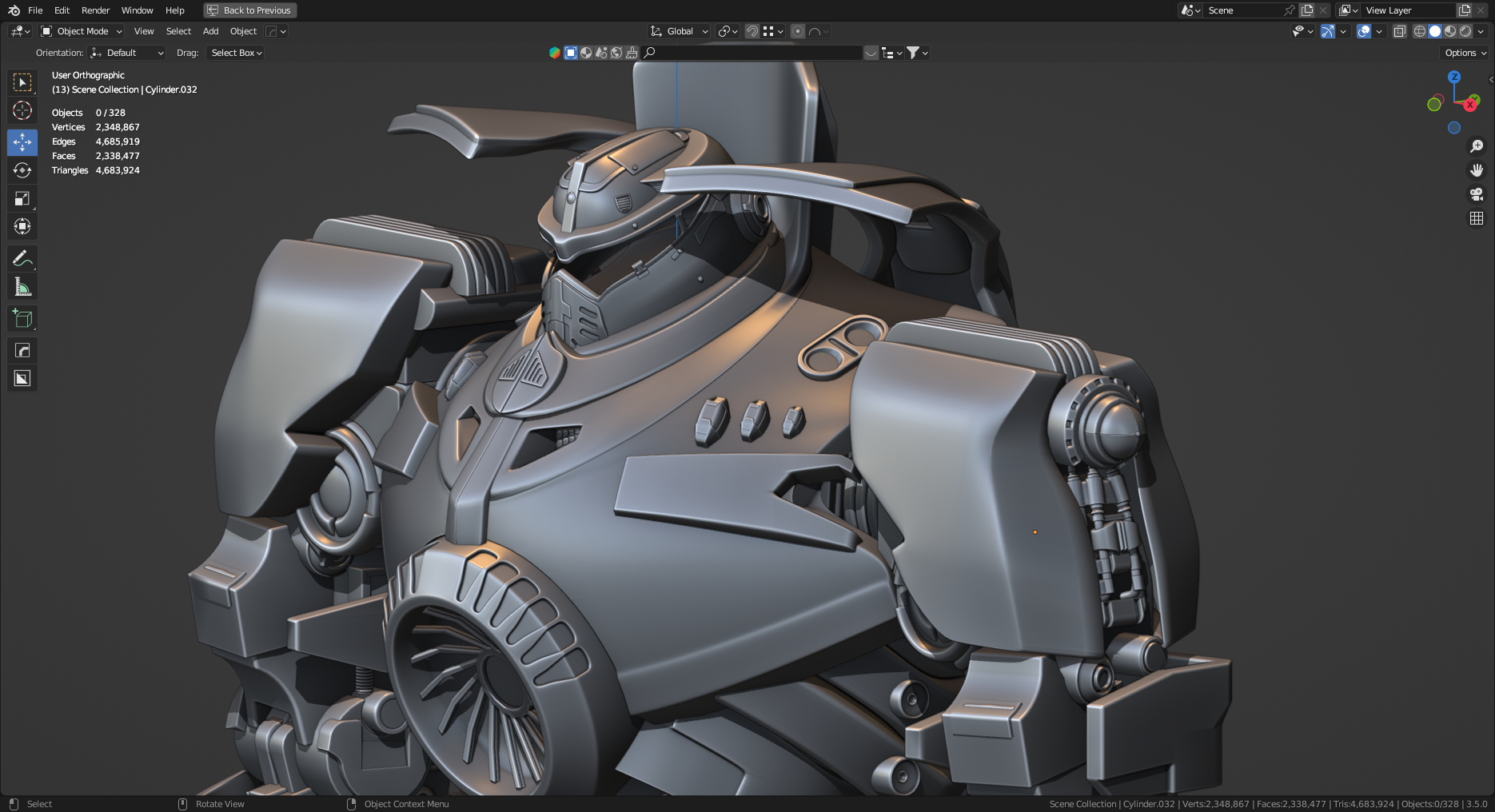Switch to Wireframe shading
This screenshot has width=1495, height=812.
(x=1420, y=31)
